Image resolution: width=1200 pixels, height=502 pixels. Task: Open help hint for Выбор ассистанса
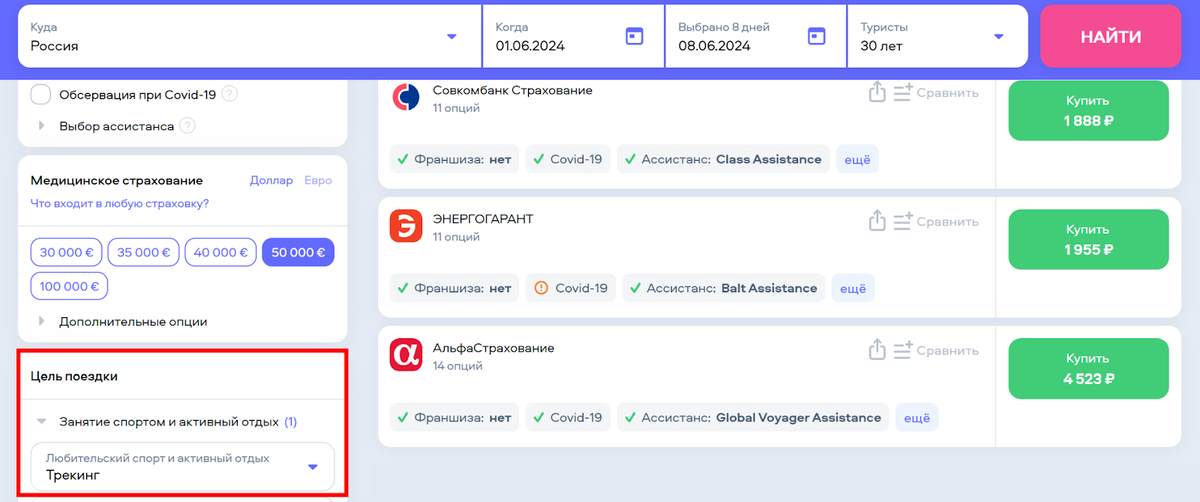pos(187,126)
